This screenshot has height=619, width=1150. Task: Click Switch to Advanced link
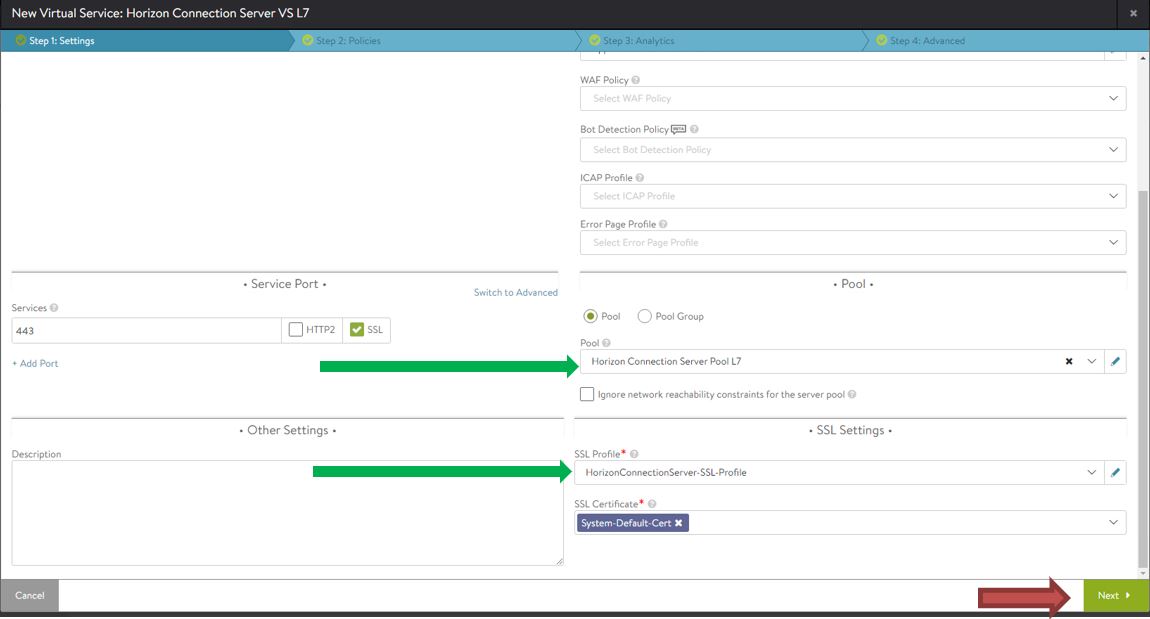click(516, 292)
